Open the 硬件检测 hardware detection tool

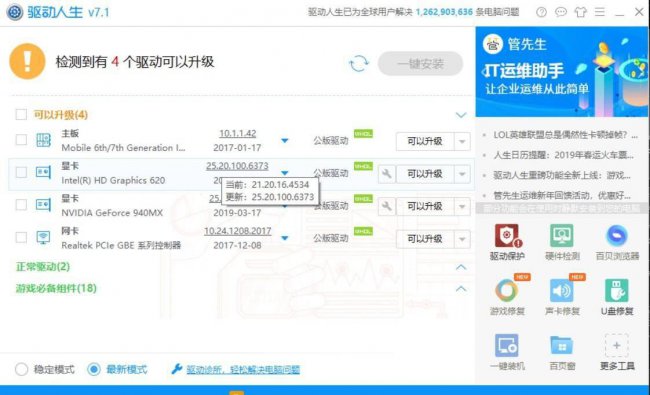click(x=562, y=236)
